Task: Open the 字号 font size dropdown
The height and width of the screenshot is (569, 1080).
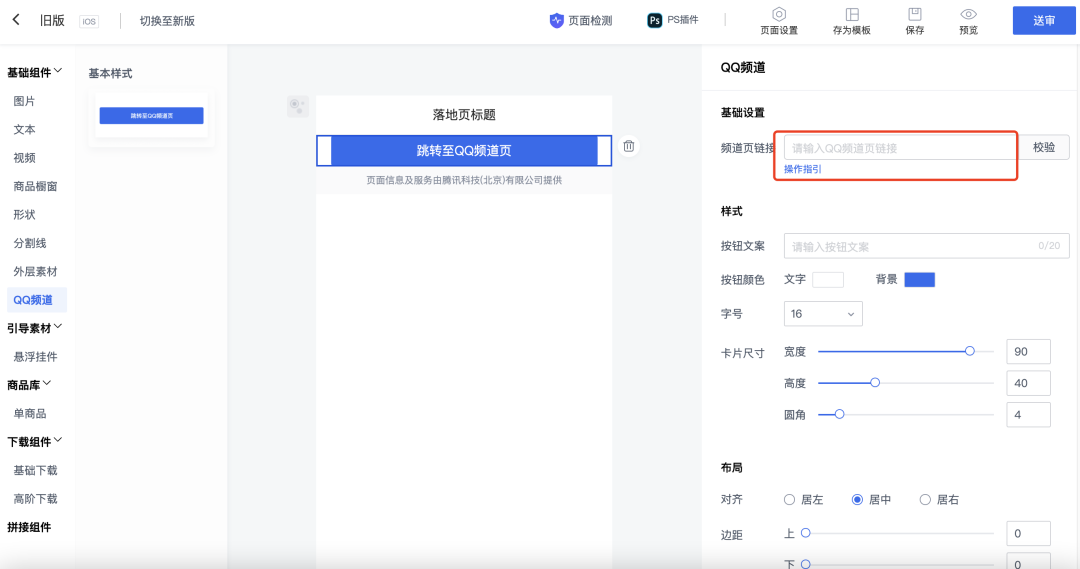Action: point(823,314)
